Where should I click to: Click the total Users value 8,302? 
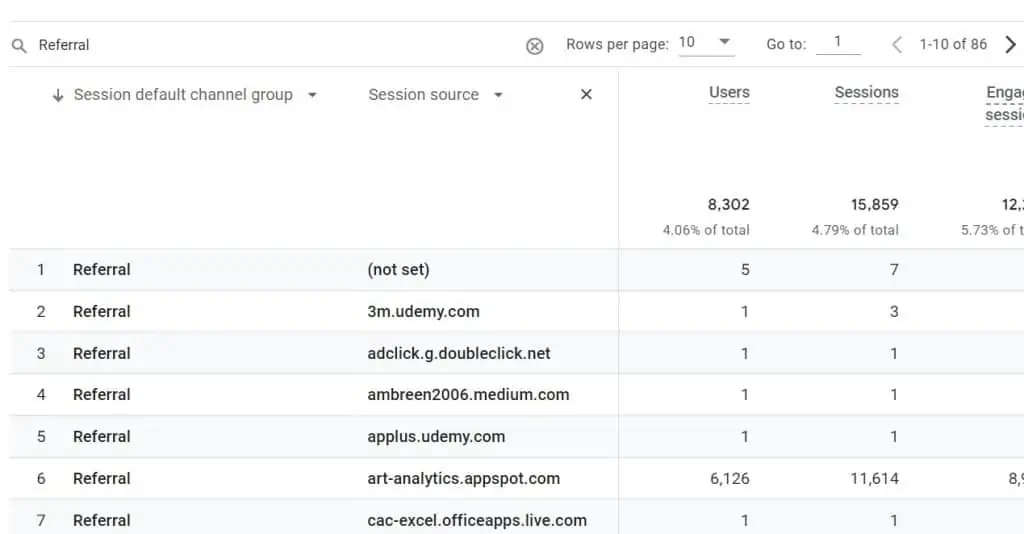[x=729, y=205]
